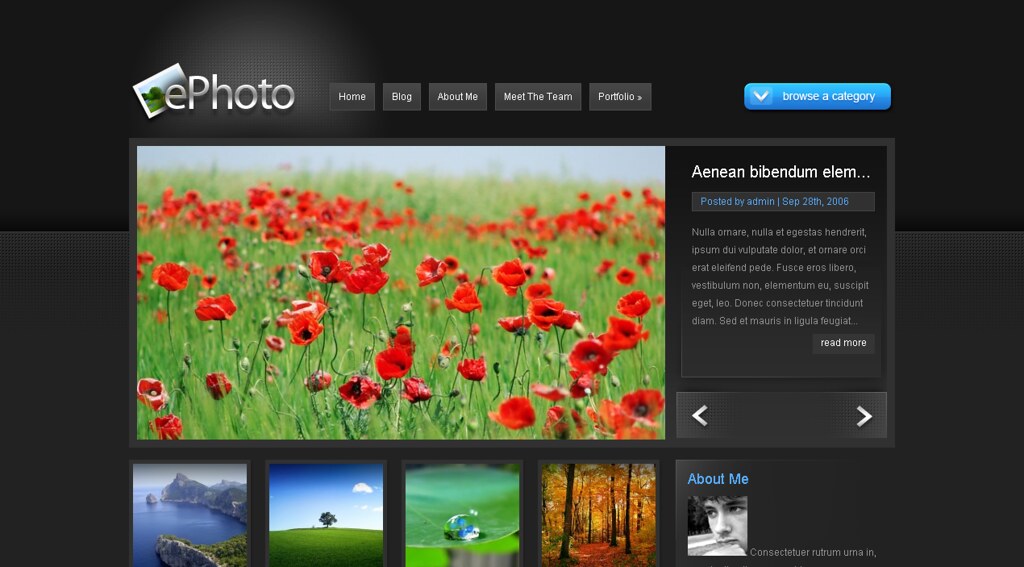The width and height of the screenshot is (1024, 567).
Task: Click the 'Sep 28th, 2006' post date
Action: [815, 201]
